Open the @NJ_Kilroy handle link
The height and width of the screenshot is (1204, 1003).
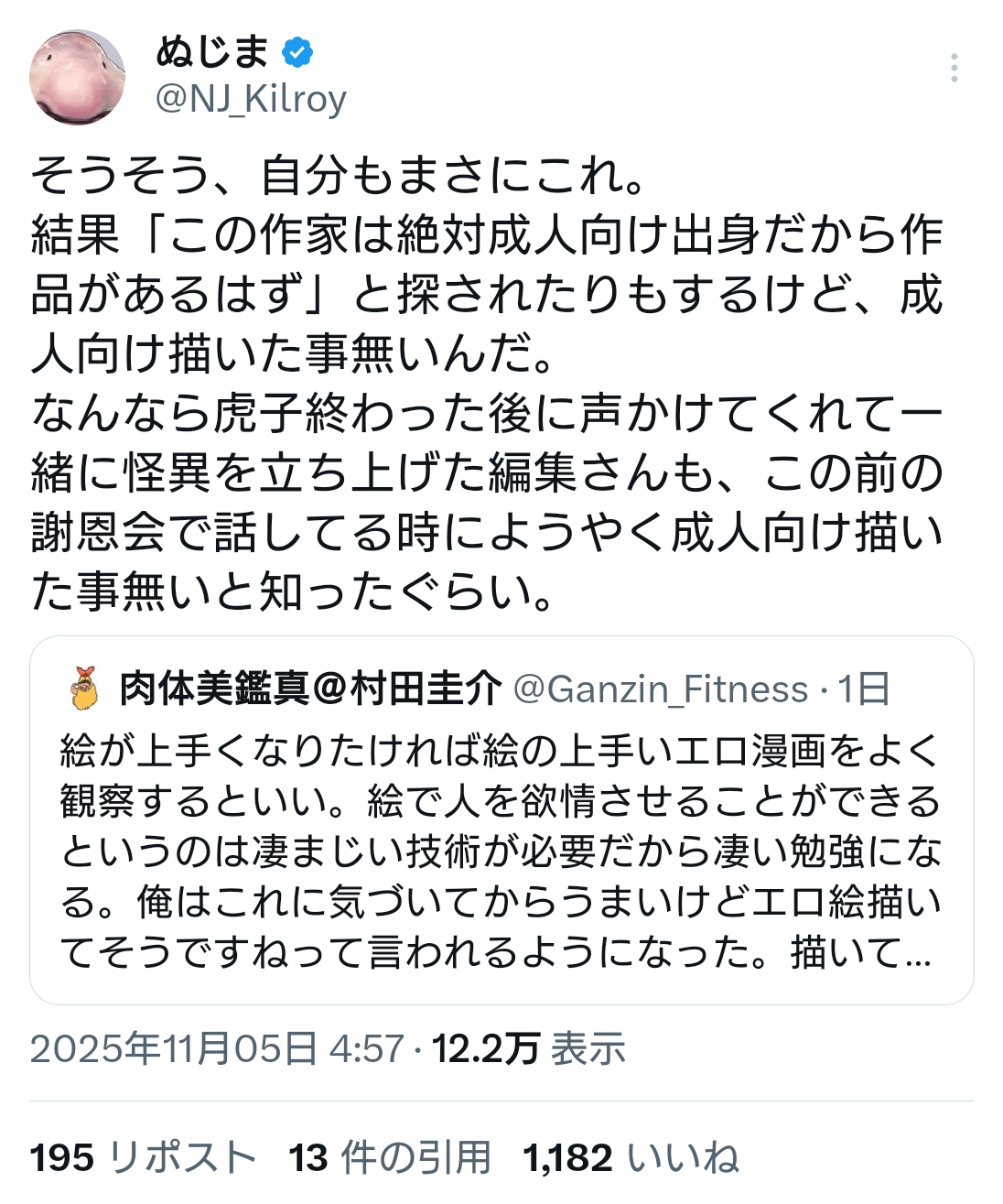251,98
